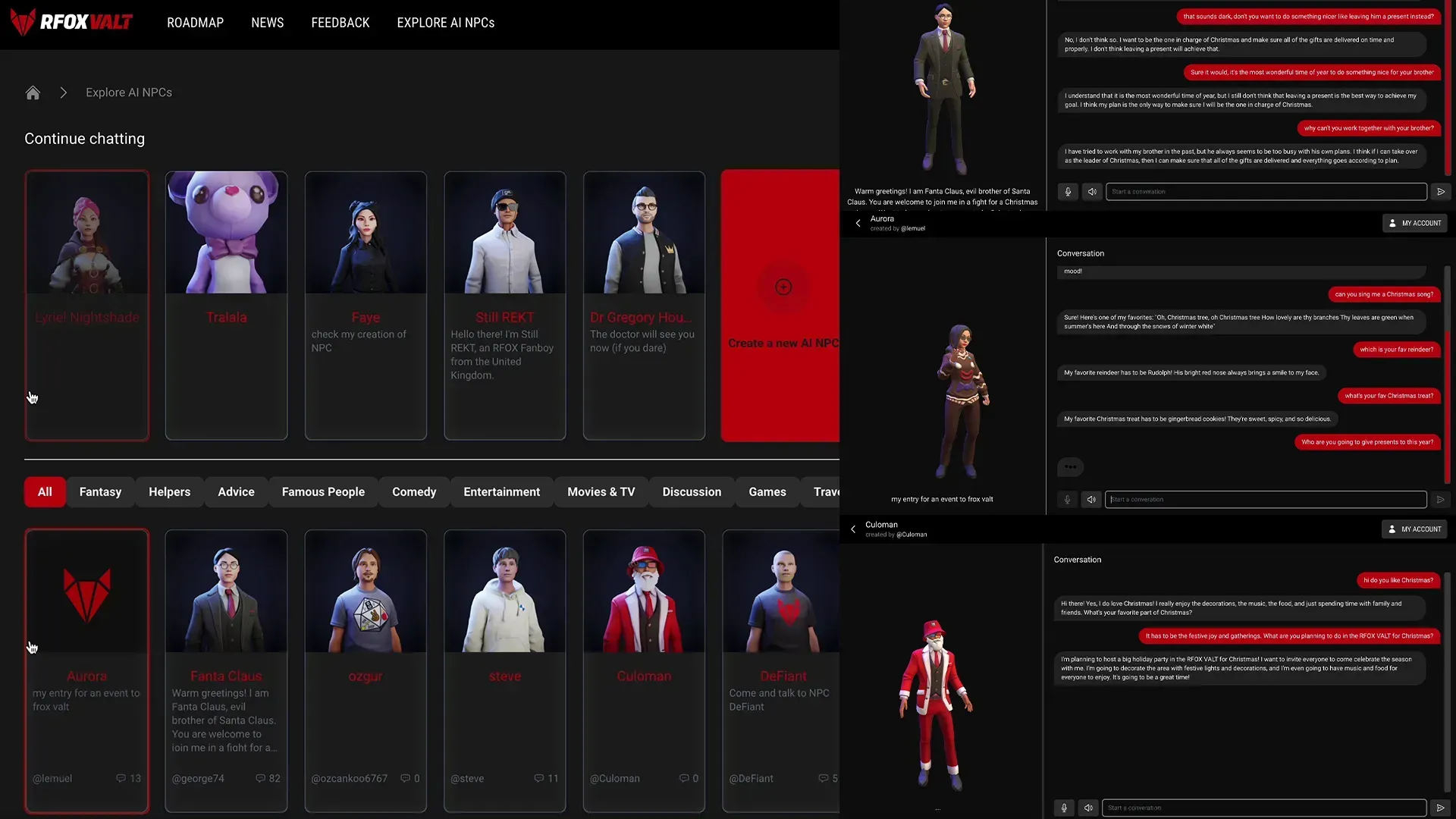Click MY ACCOUNT in Culoman chat header

click(x=1414, y=529)
